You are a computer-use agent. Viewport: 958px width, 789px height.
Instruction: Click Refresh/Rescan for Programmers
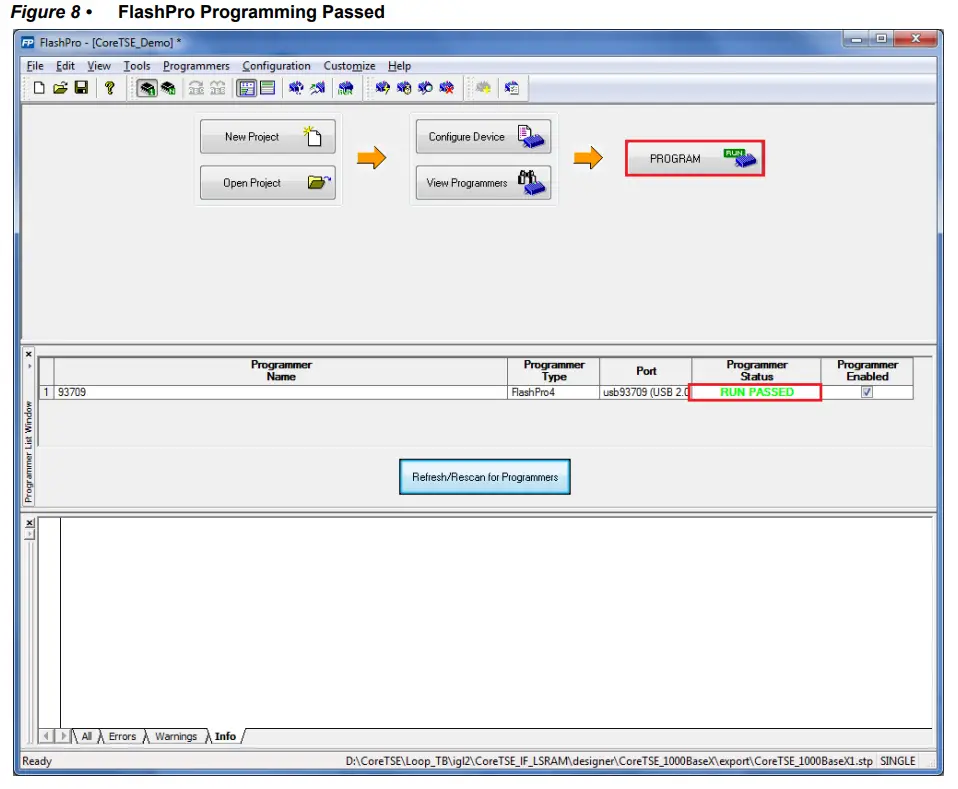484,476
